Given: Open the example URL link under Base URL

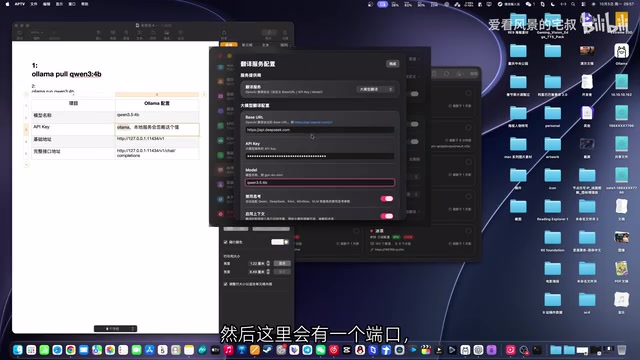Looking at the screenshot, I should (x=313, y=122).
